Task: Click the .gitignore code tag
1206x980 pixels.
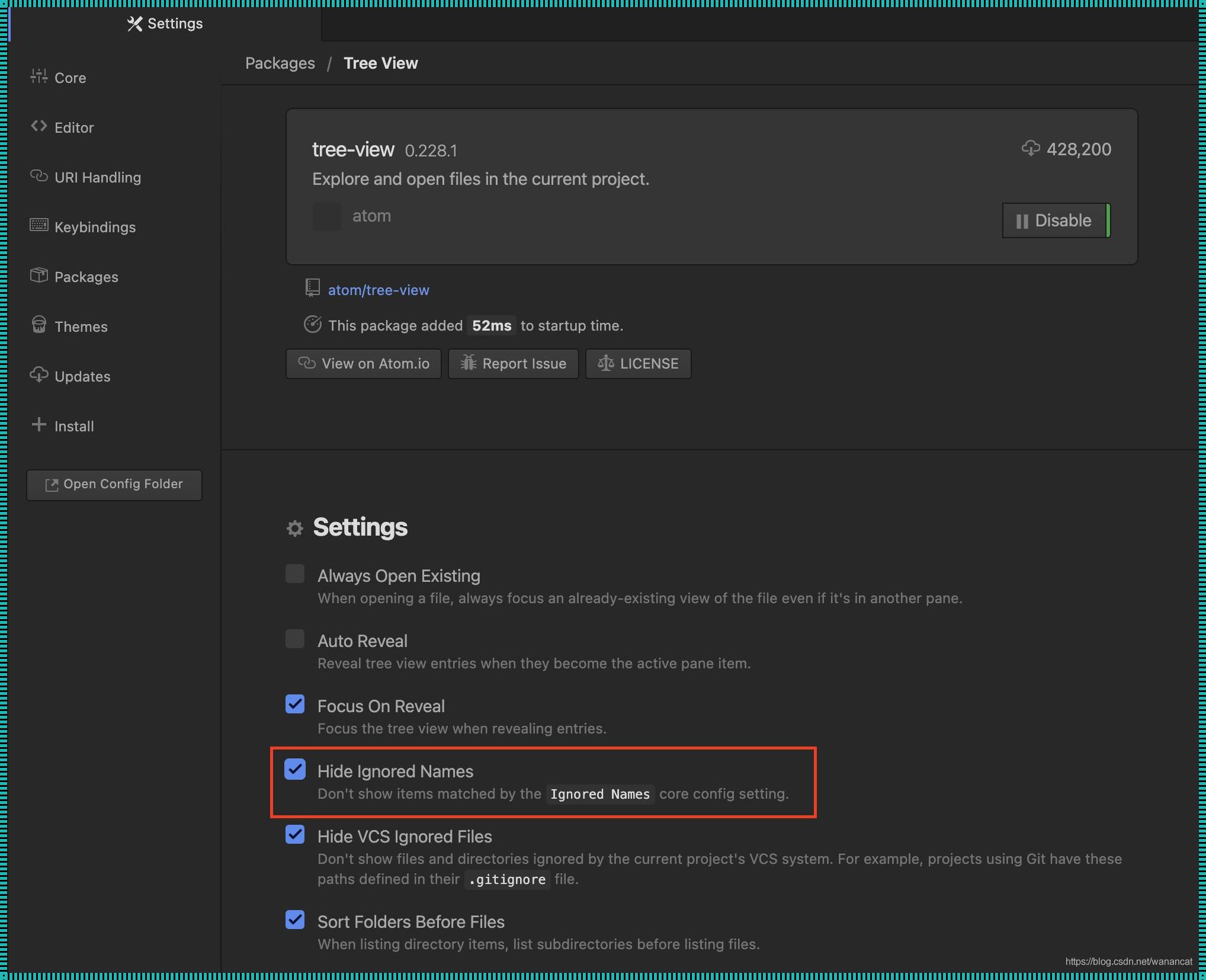Action: (507, 879)
